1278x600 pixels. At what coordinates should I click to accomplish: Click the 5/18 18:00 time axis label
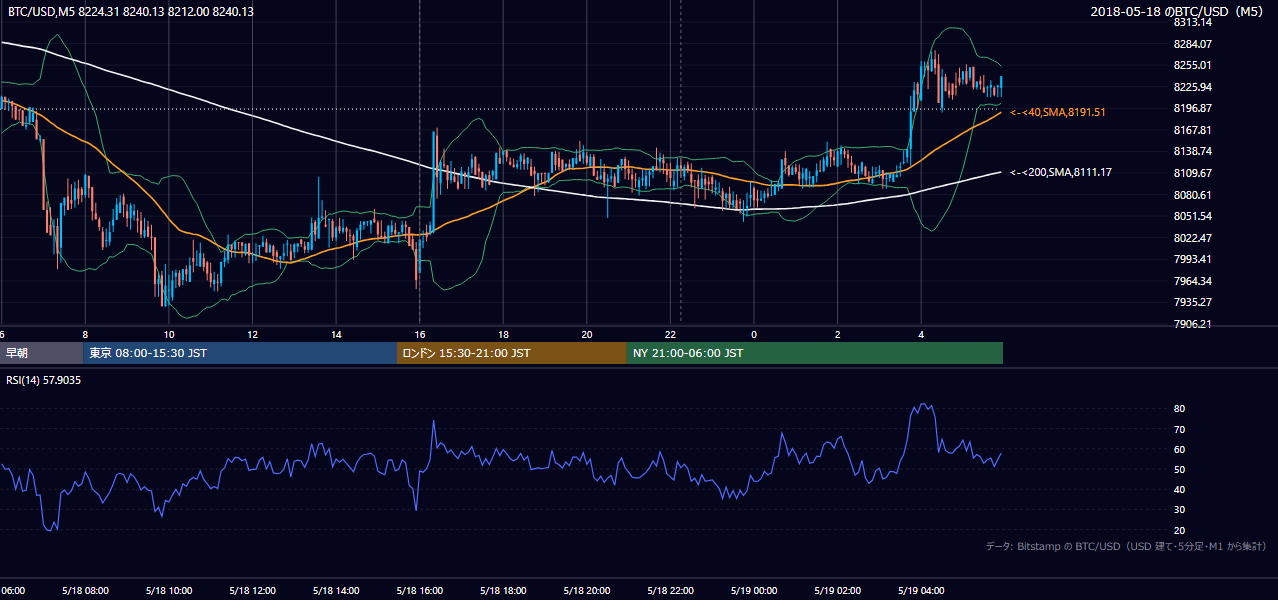502,591
